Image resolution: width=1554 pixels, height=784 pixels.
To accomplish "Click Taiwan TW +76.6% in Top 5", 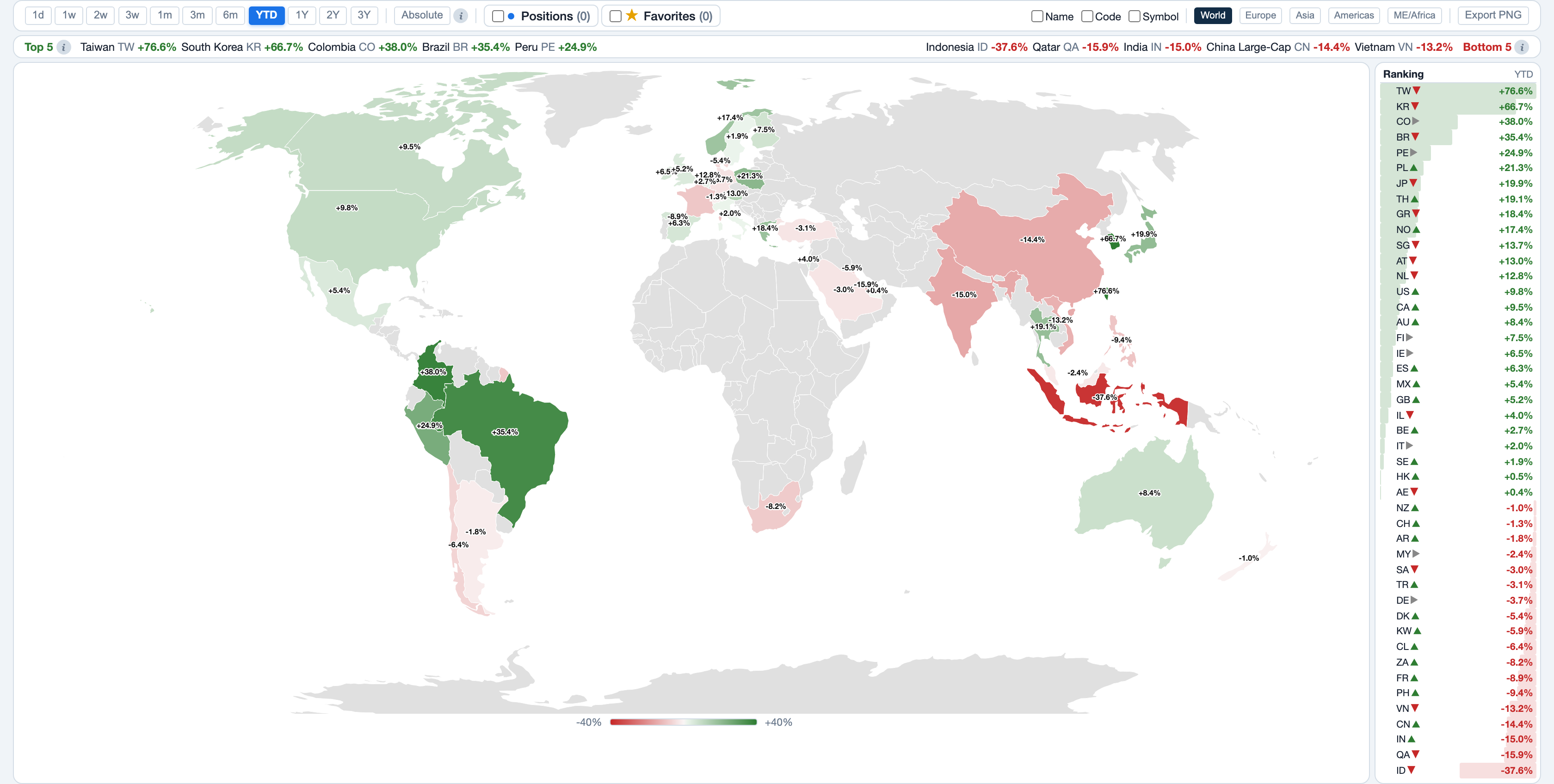I will coord(128,47).
